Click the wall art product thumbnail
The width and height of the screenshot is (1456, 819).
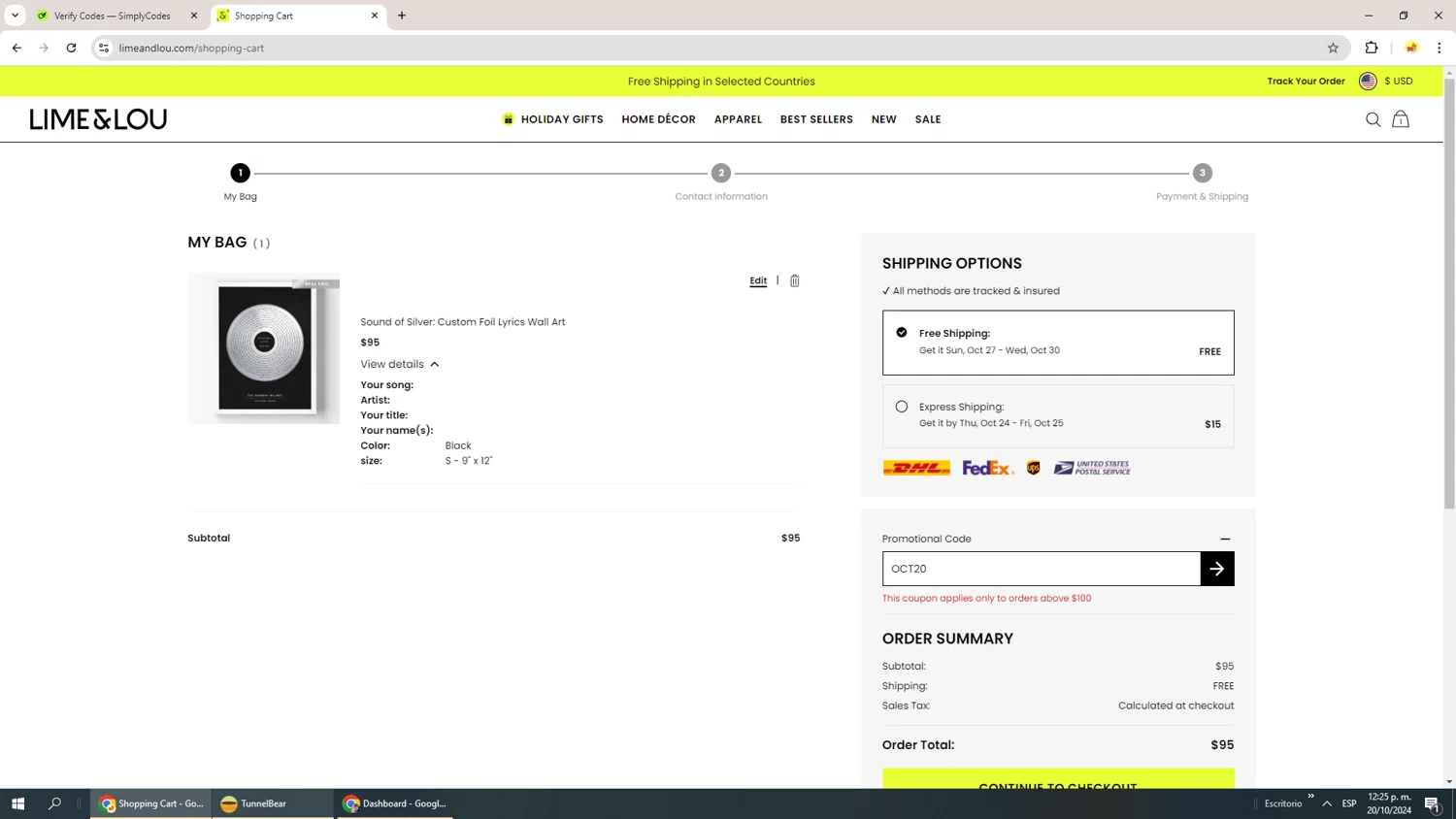(x=264, y=348)
